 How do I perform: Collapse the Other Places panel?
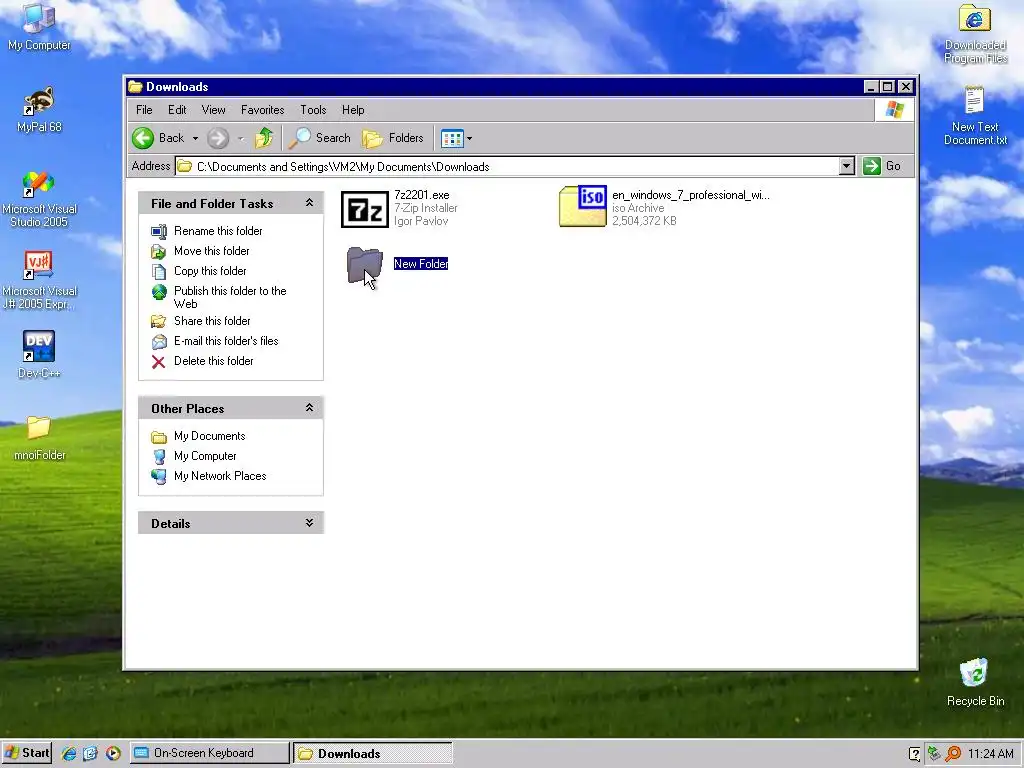pyautogui.click(x=310, y=408)
